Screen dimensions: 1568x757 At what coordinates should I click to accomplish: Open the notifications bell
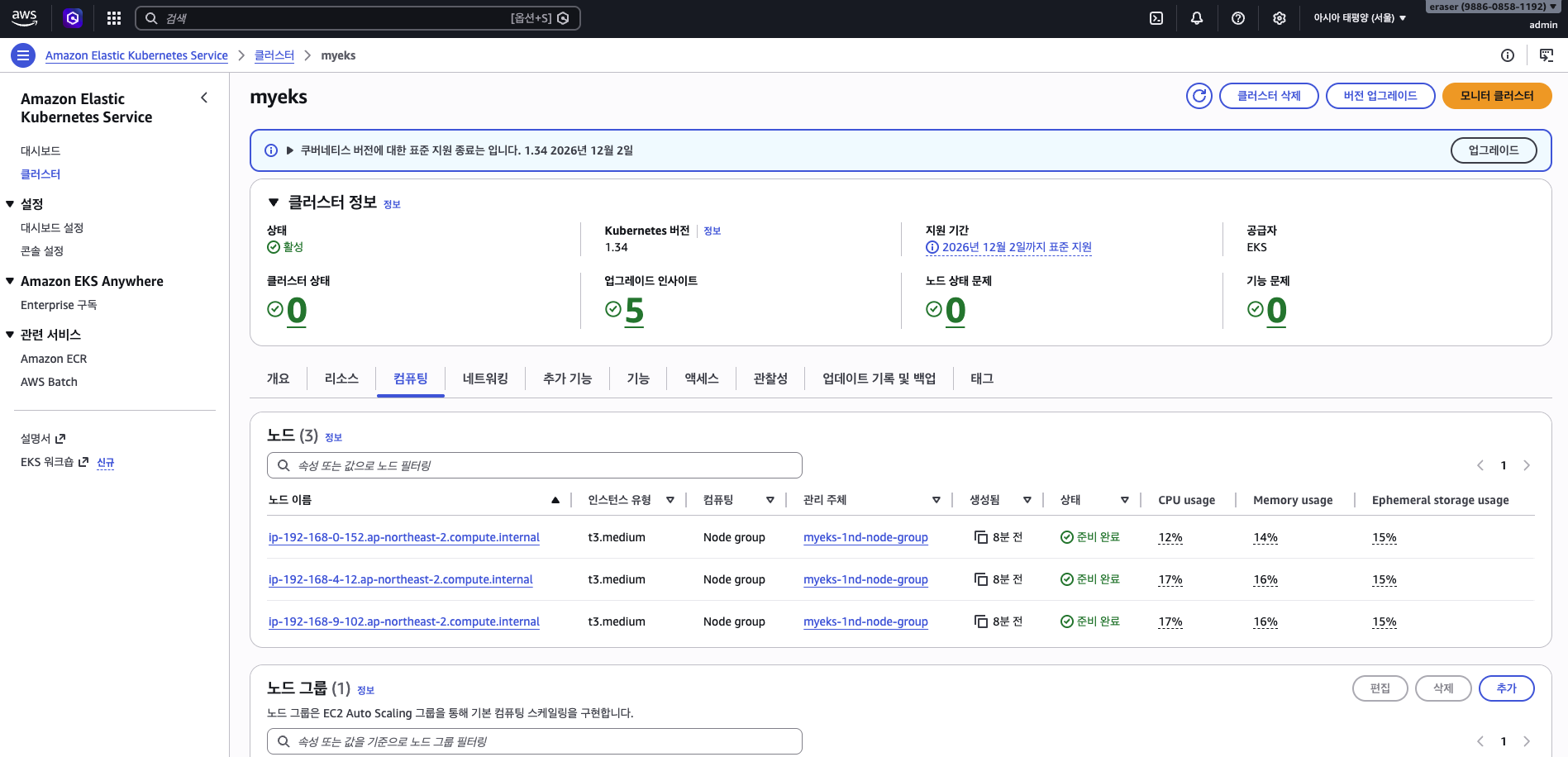pyautogui.click(x=1197, y=18)
